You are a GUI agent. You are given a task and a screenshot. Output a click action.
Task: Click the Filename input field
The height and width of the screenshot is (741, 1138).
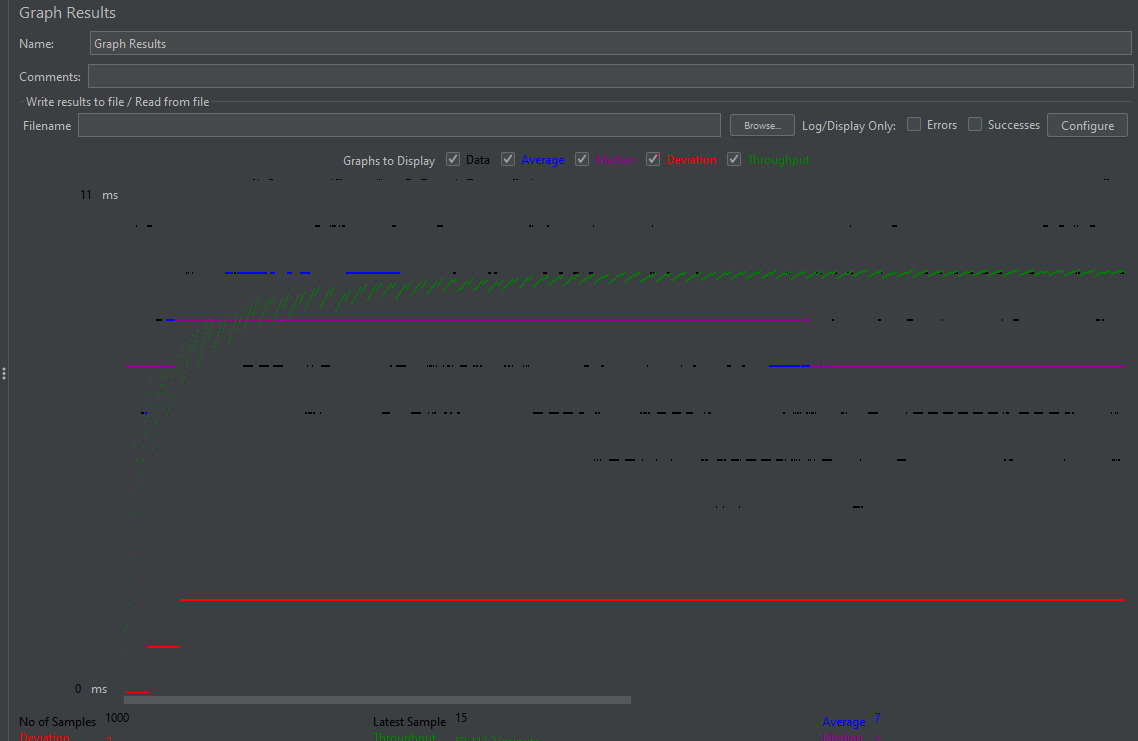[399, 125]
